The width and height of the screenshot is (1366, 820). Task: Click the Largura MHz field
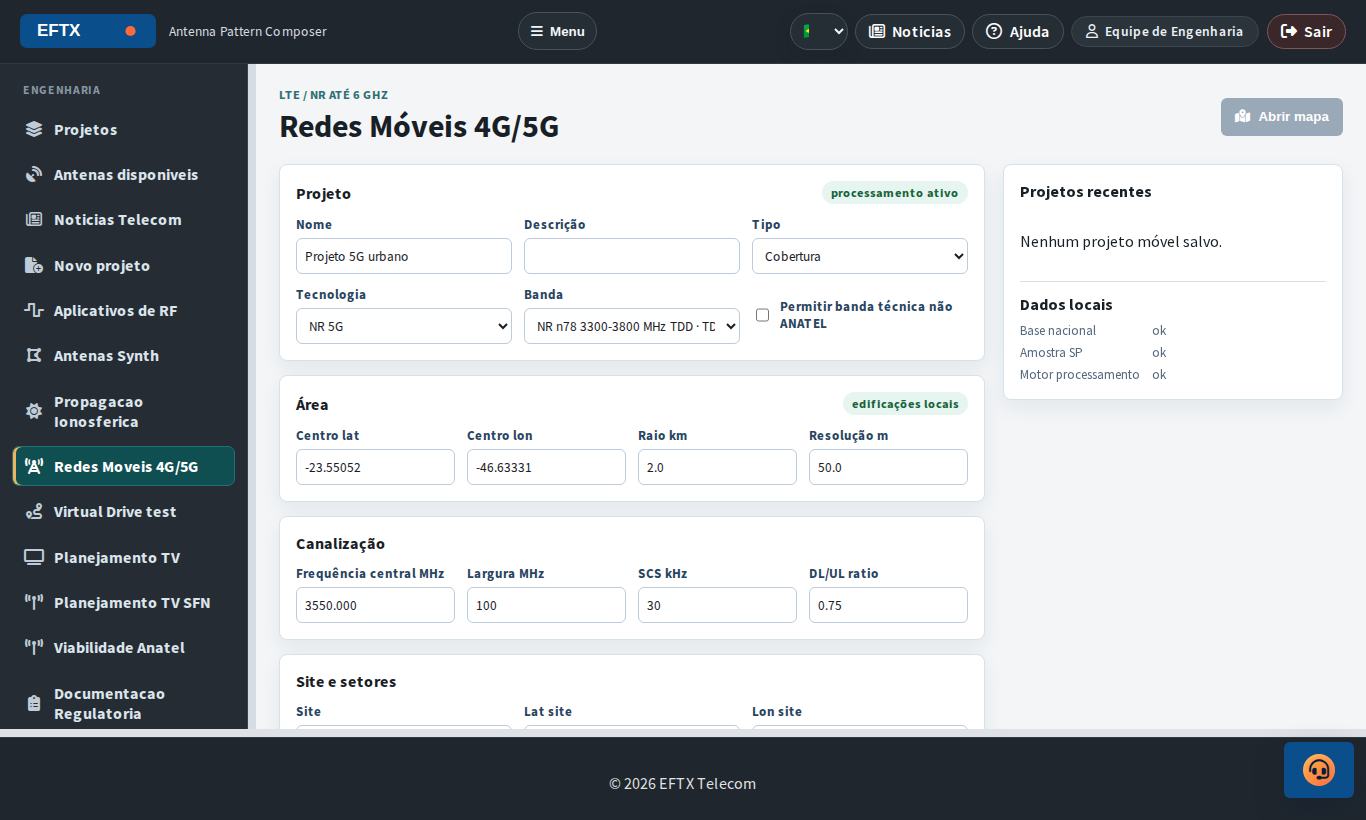(546, 605)
